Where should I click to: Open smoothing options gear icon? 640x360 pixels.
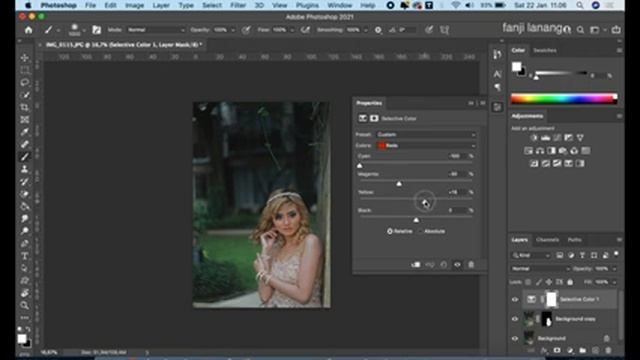[378, 30]
